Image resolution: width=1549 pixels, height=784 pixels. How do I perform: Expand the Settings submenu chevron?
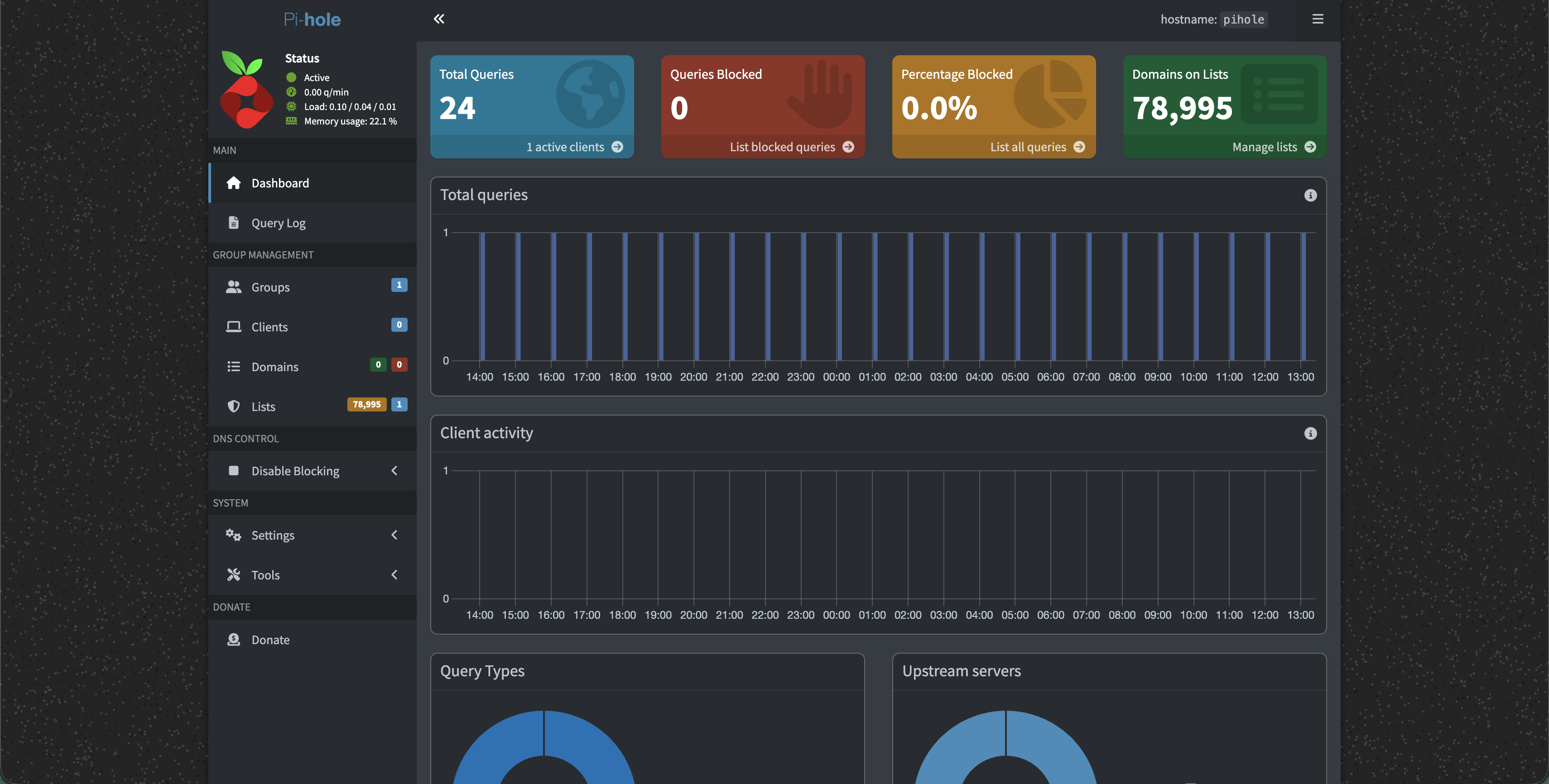pos(394,535)
